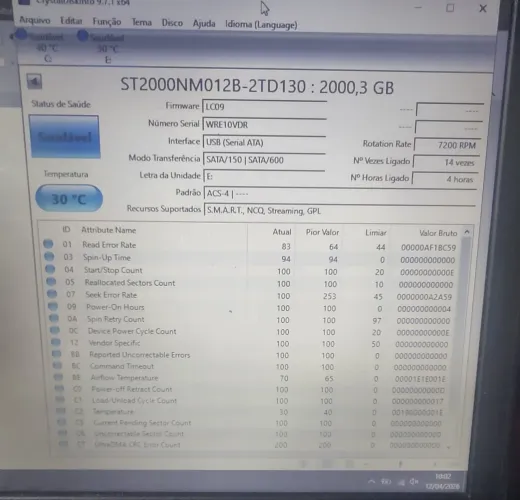520x500 pixels.
Task: Click the scroll up arrow of attribute list
Action: (x=467, y=232)
